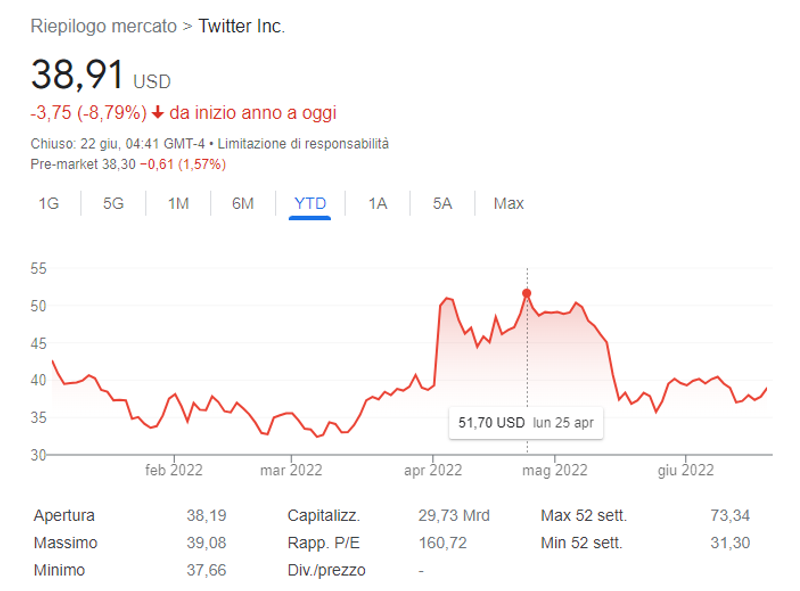Switch chart to 1A range

(378, 203)
